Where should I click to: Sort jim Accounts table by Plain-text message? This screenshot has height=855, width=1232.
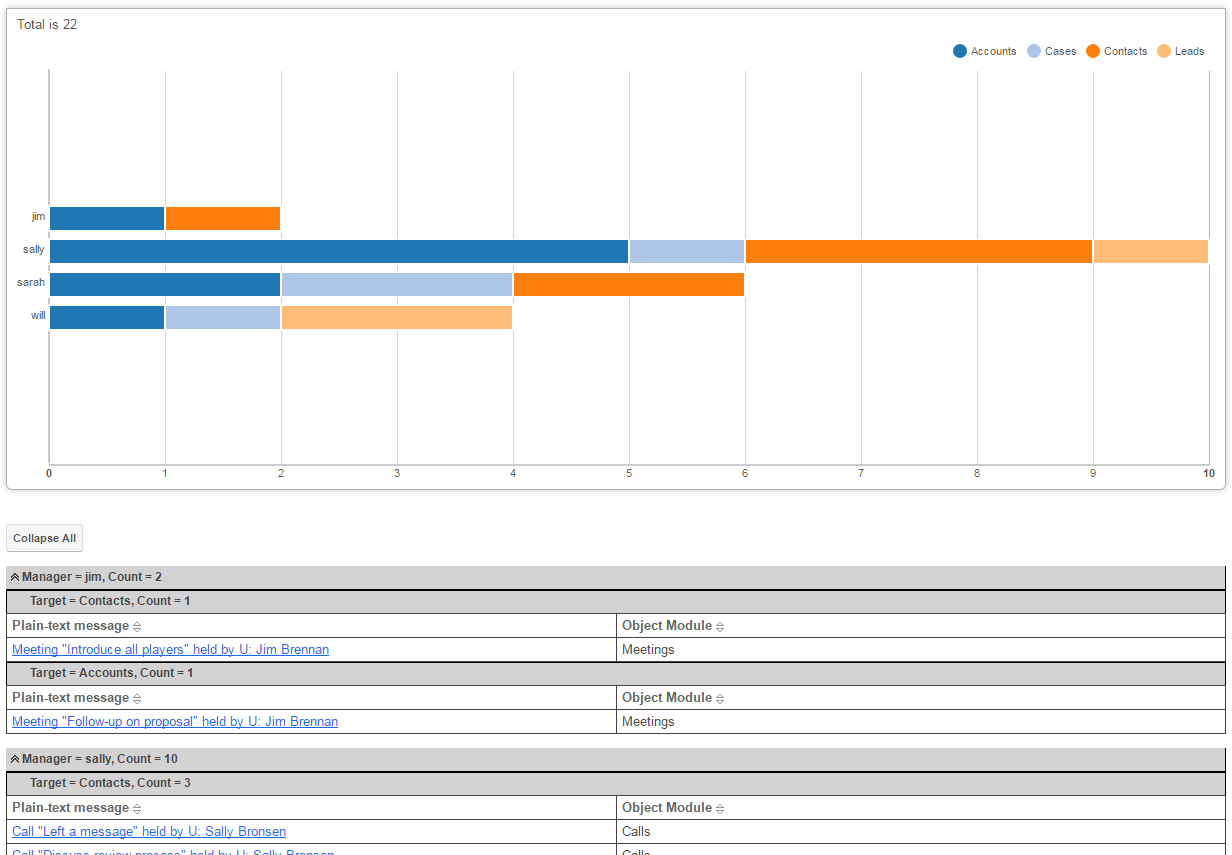(x=137, y=698)
